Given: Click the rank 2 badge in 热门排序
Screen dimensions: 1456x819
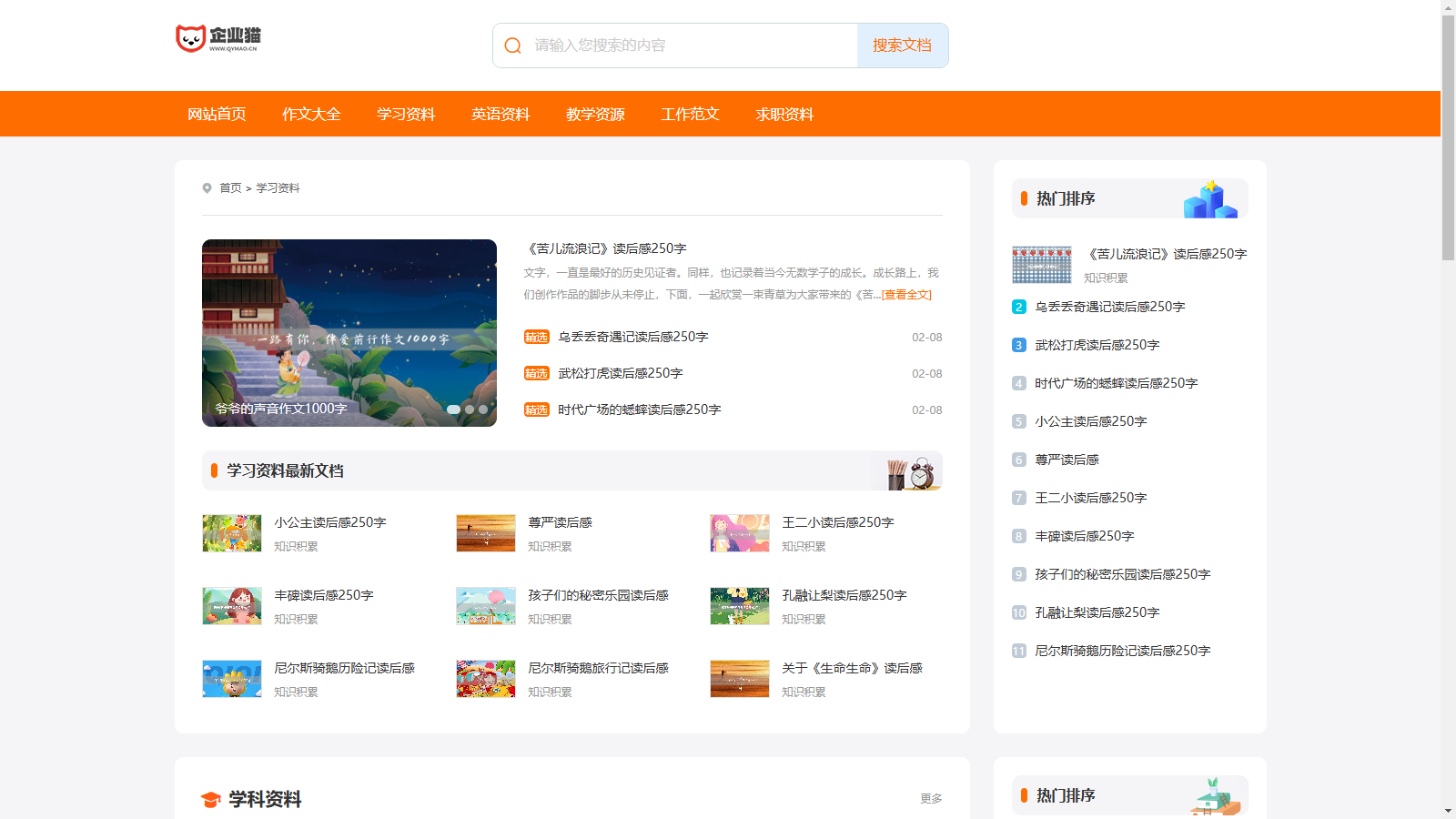Looking at the screenshot, I should 1019,308.
